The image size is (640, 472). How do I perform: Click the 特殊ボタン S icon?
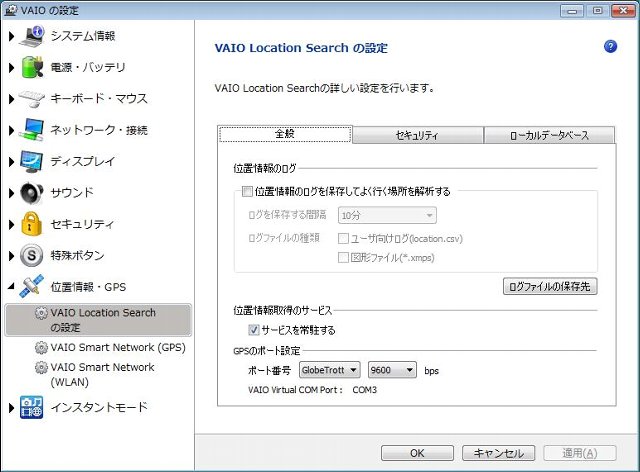[x=31, y=255]
